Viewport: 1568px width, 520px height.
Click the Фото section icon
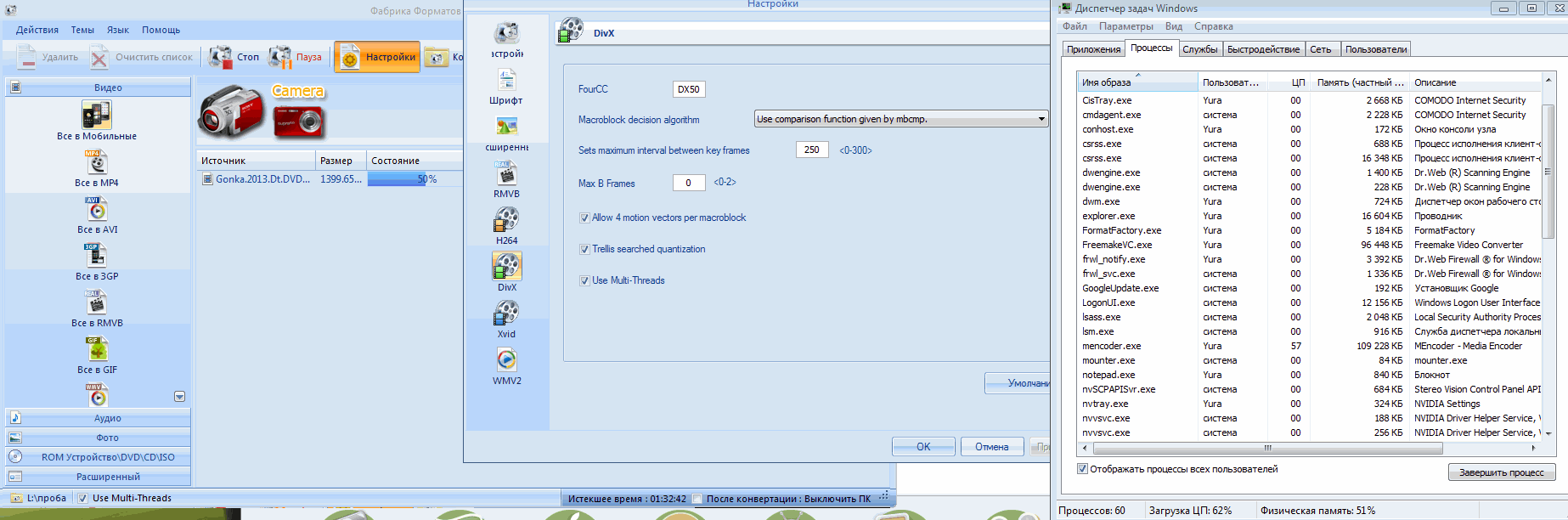(14, 438)
